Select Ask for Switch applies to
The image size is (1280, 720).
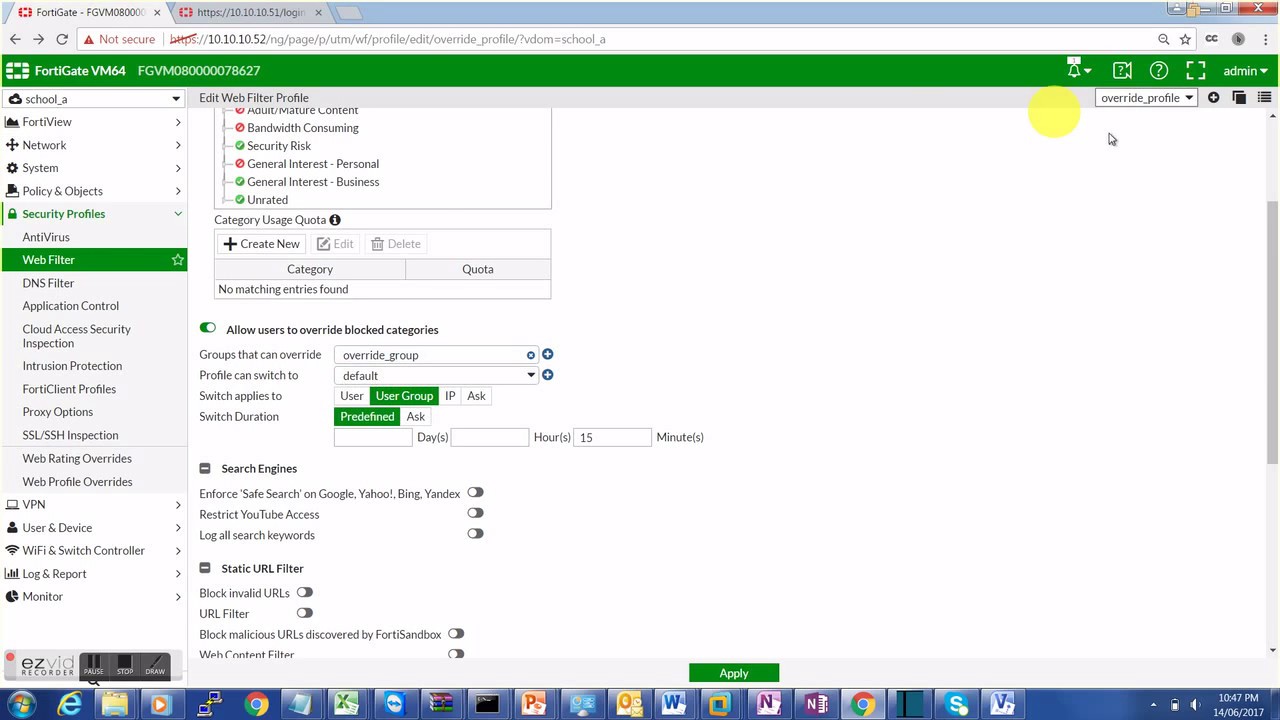[x=476, y=396]
